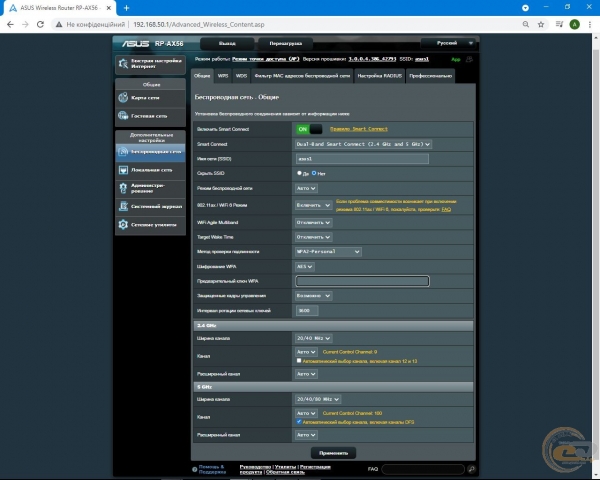Open Chrome three-dot menu
The width and height of the screenshot is (600, 480).
click(590, 24)
